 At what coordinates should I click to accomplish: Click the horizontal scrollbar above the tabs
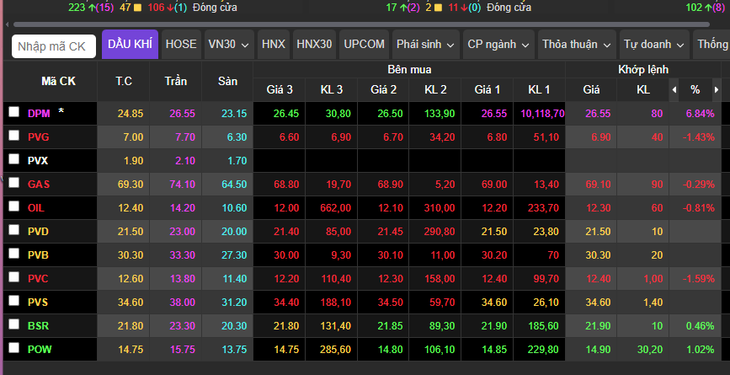click(x=361, y=24)
